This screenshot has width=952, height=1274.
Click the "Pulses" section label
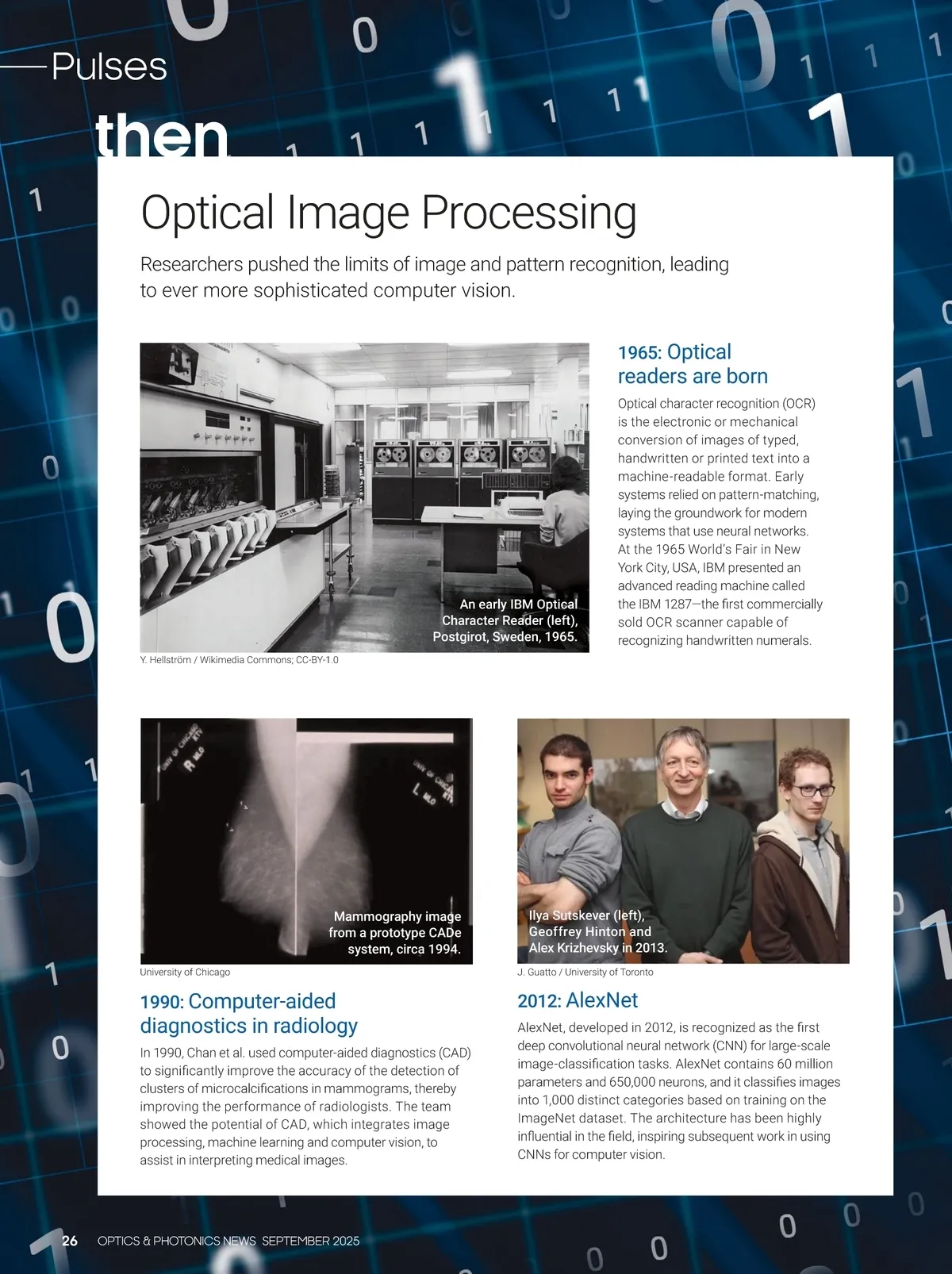click(109, 67)
